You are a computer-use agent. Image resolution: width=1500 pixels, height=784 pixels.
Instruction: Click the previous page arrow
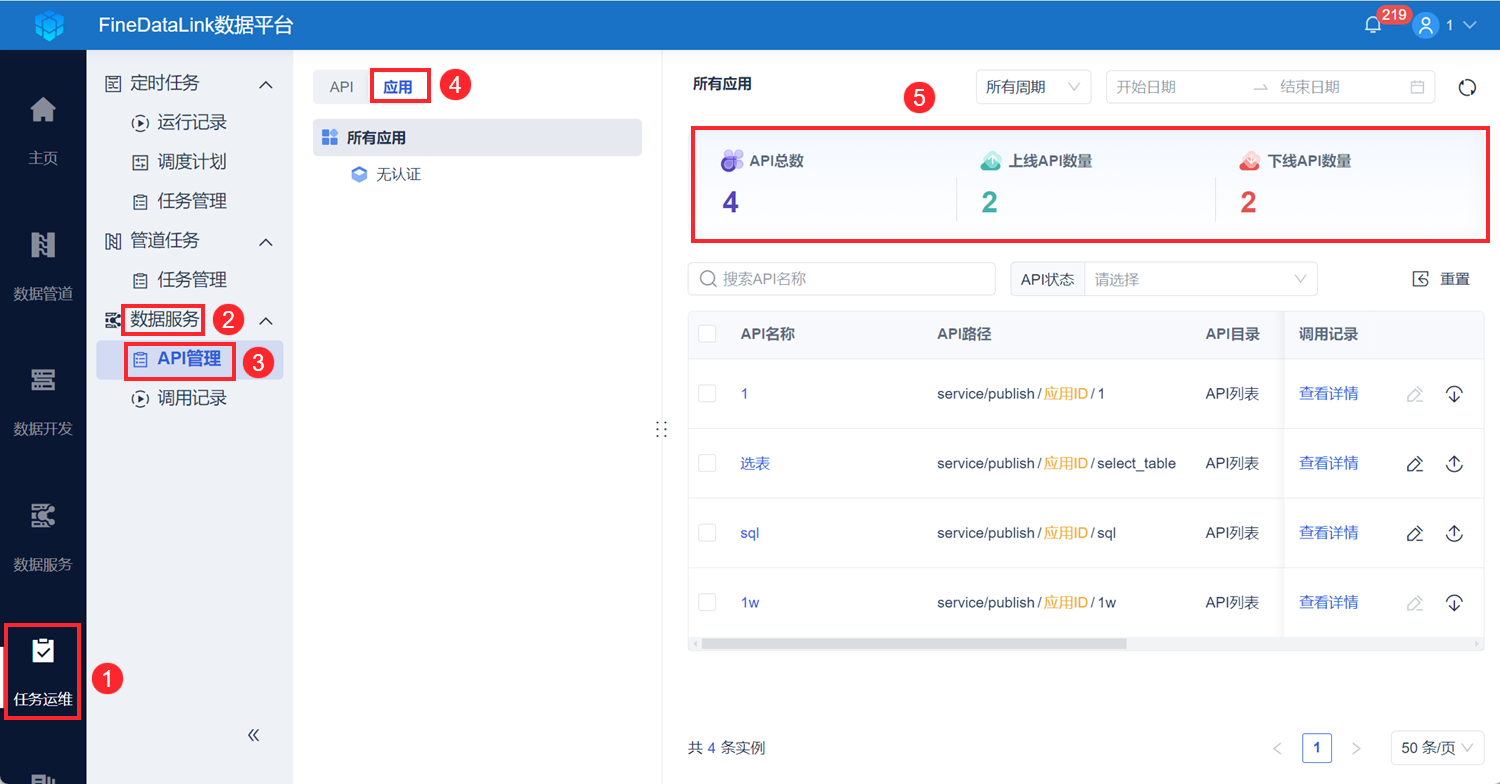1277,748
